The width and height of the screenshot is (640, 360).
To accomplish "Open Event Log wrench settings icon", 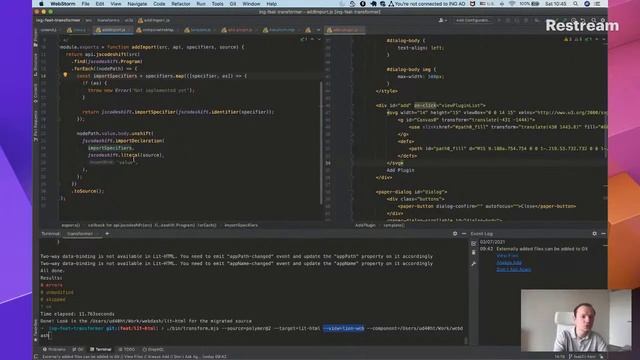I will [x=473, y=264].
